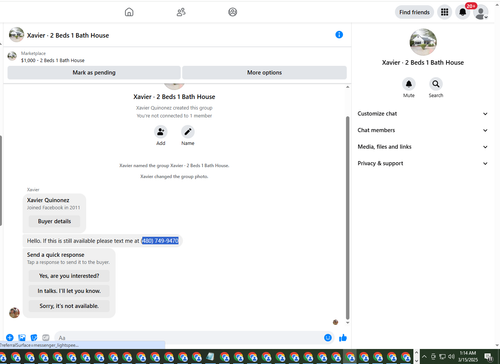Screen dimensions: 500x364
Task: Send a thumbs up like
Action: (343, 338)
